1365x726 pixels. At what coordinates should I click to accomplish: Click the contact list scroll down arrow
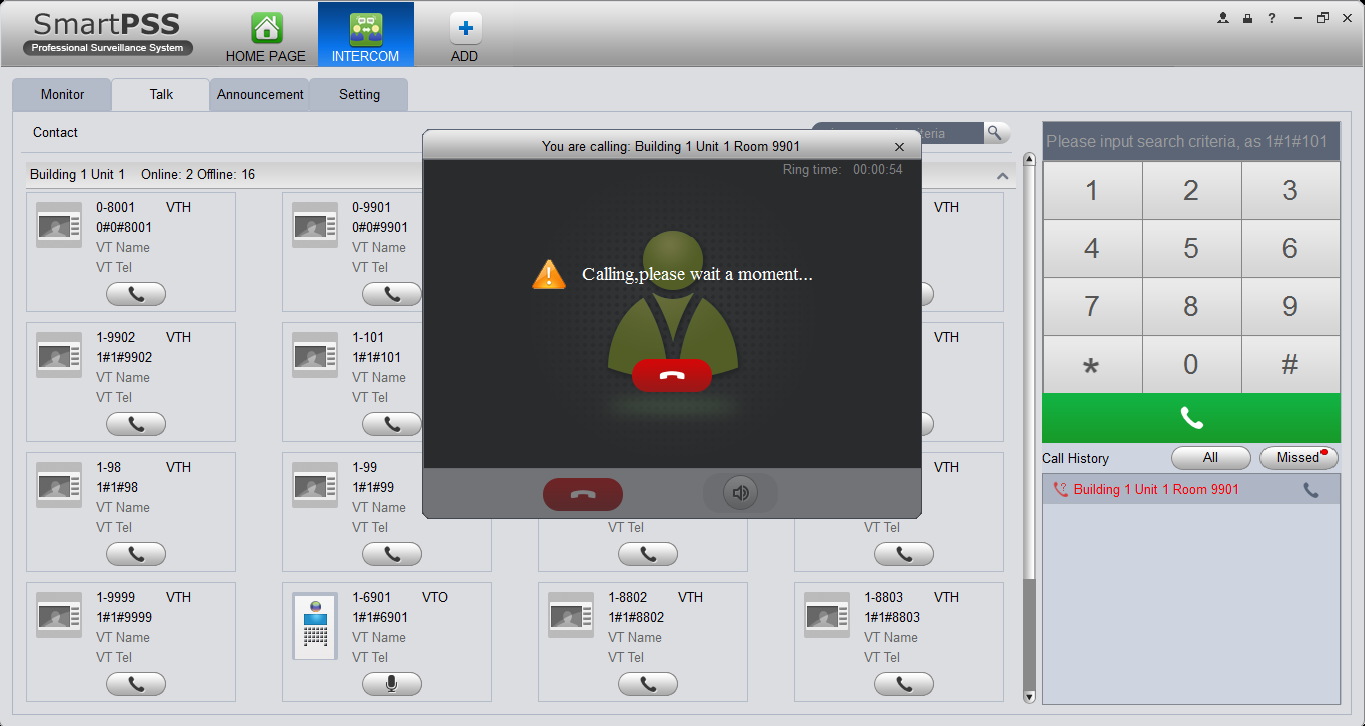click(1029, 696)
